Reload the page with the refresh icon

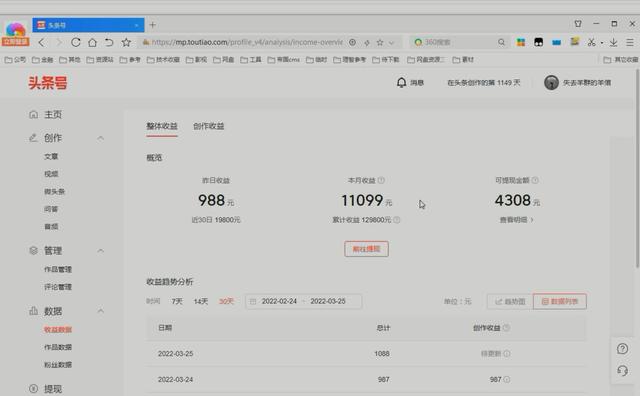76,42
